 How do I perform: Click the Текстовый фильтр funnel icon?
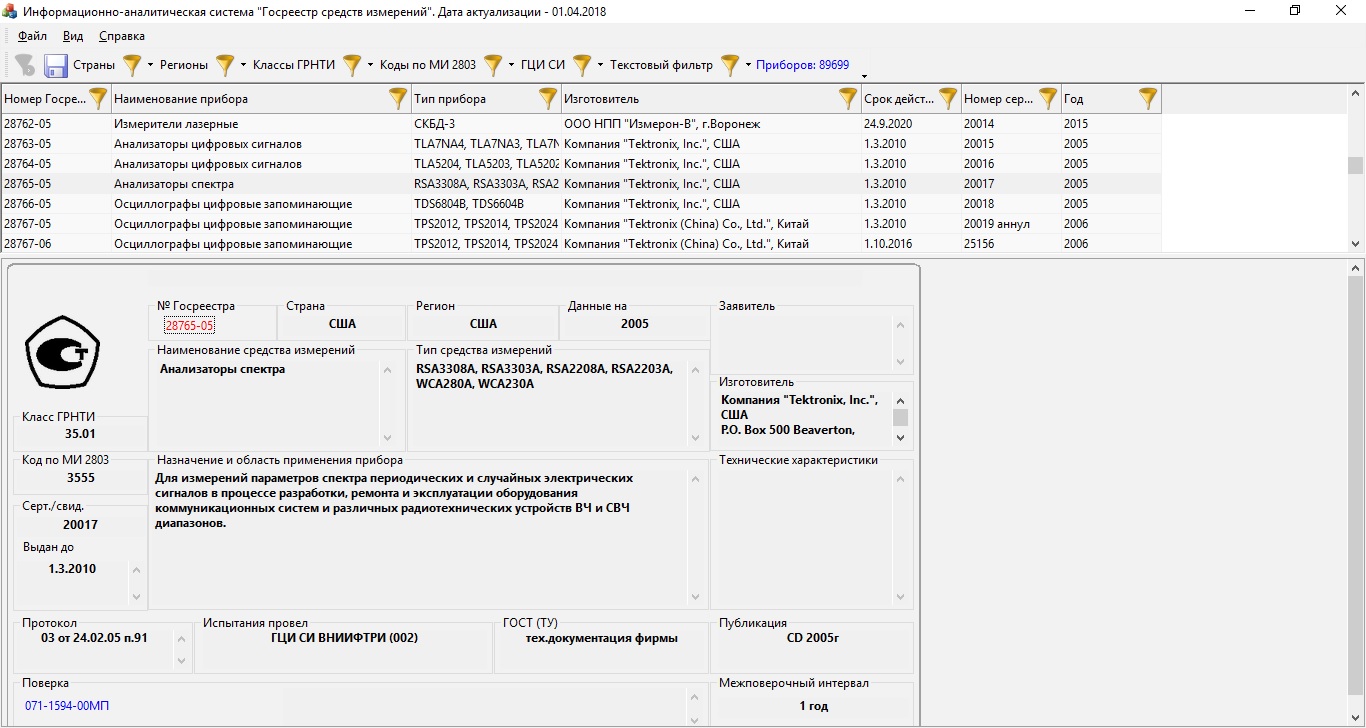coord(730,66)
